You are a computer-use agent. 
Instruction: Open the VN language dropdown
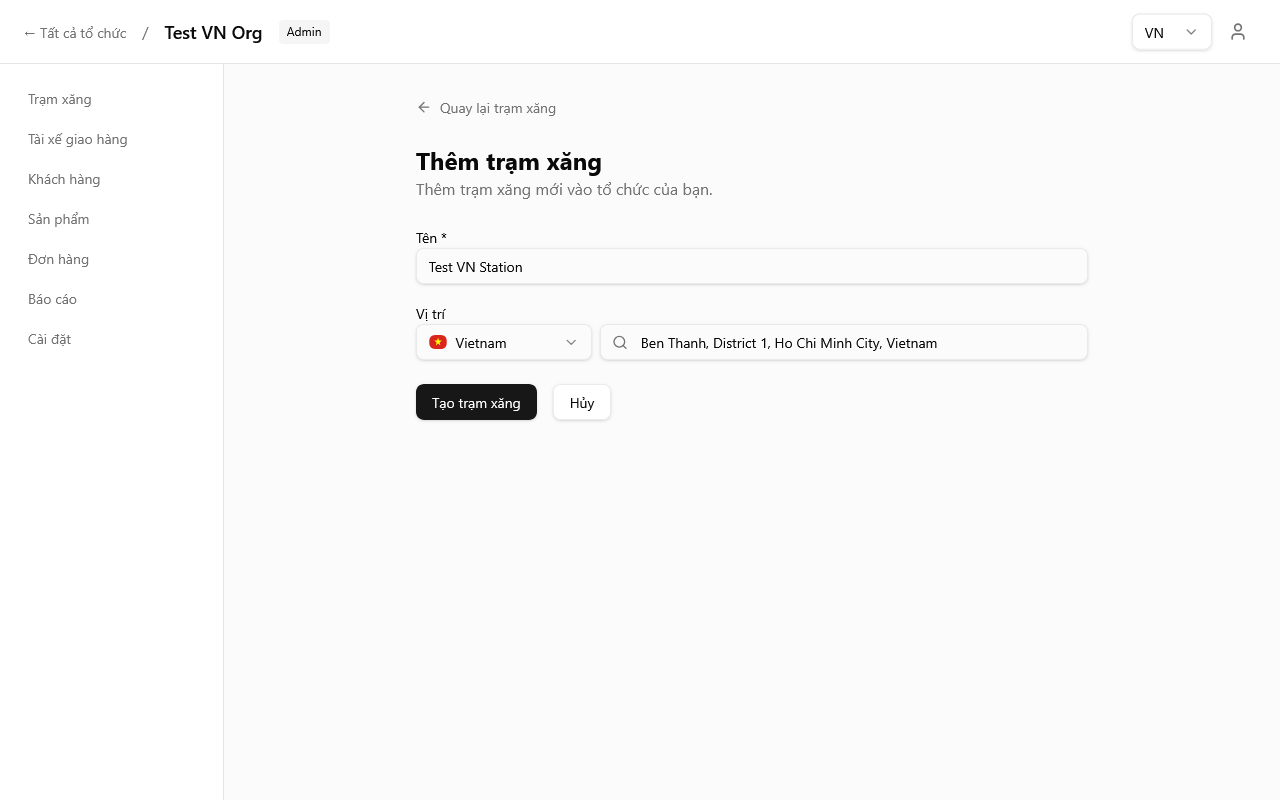point(1171,32)
